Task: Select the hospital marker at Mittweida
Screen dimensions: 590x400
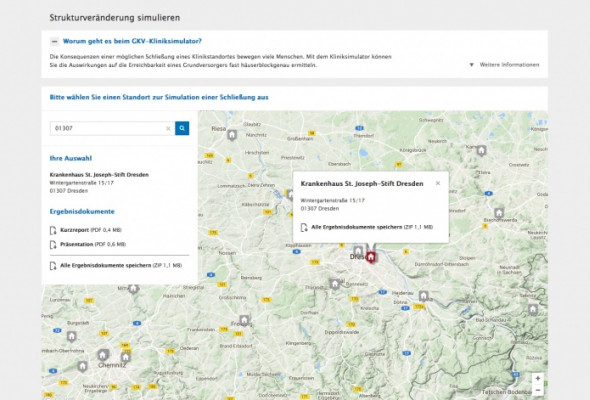Action: click(133, 289)
